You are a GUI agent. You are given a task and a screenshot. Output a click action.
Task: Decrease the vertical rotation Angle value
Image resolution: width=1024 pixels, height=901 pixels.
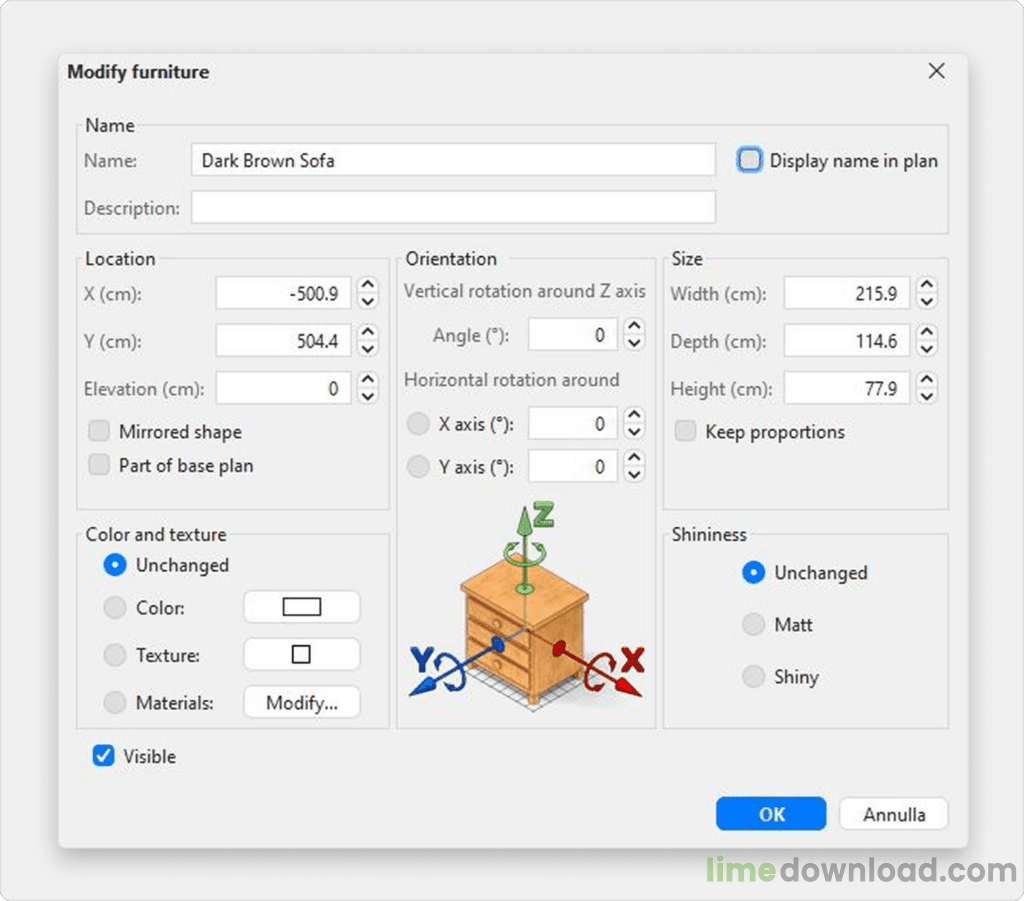point(633,342)
